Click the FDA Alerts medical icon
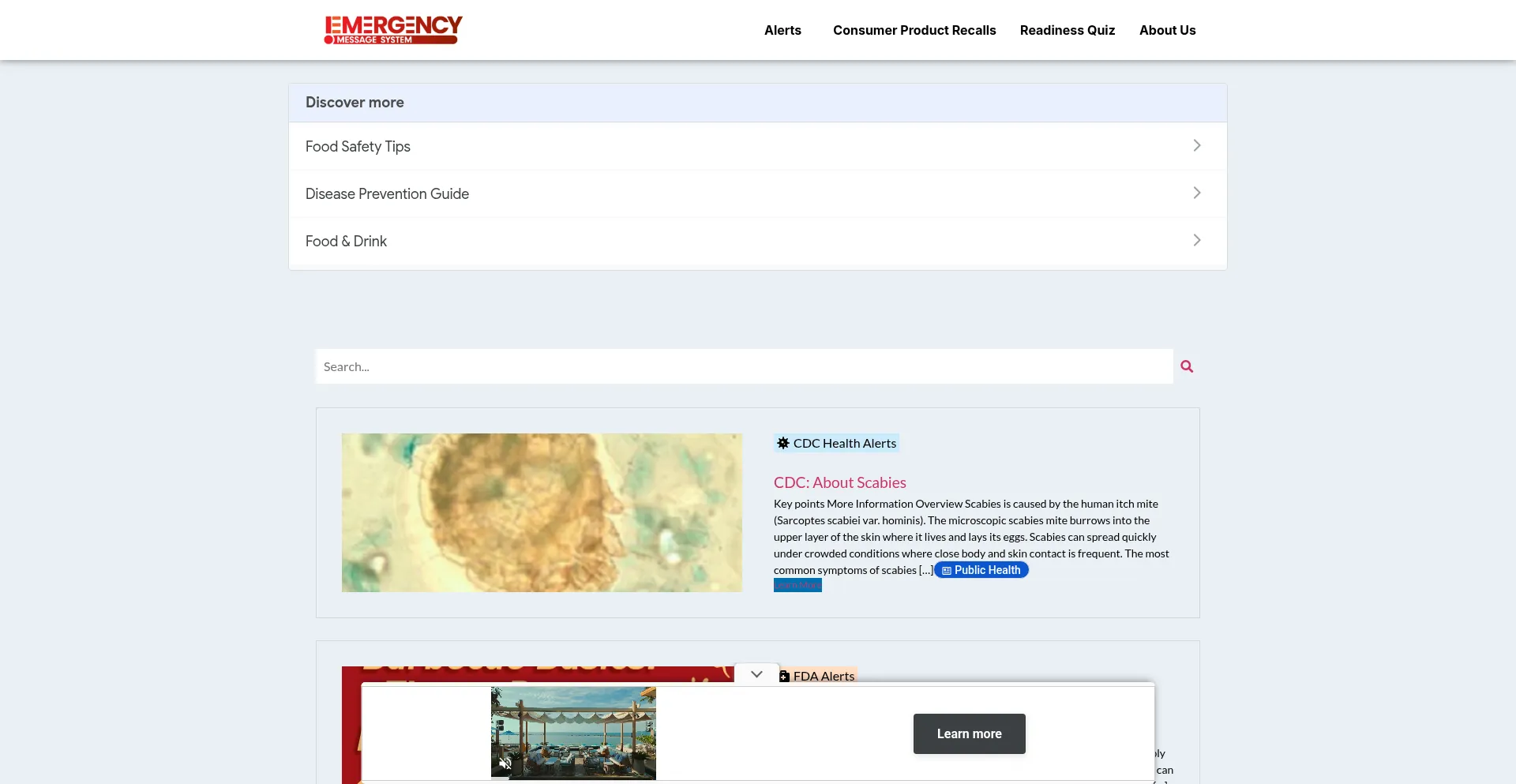 tap(784, 677)
